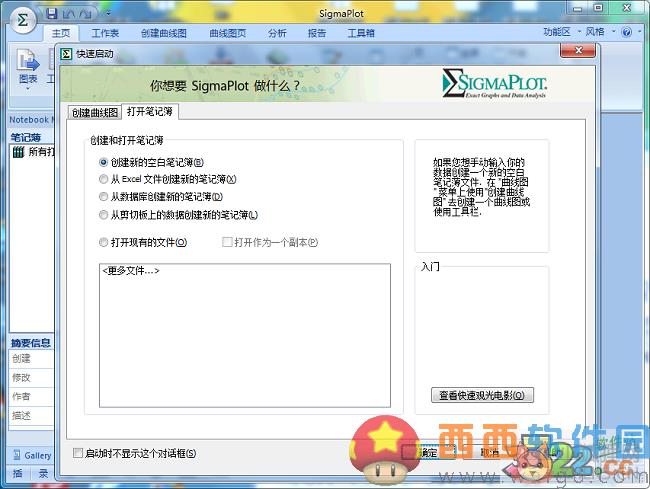Open the 工具箱 ribbon tab

[x=361, y=33]
